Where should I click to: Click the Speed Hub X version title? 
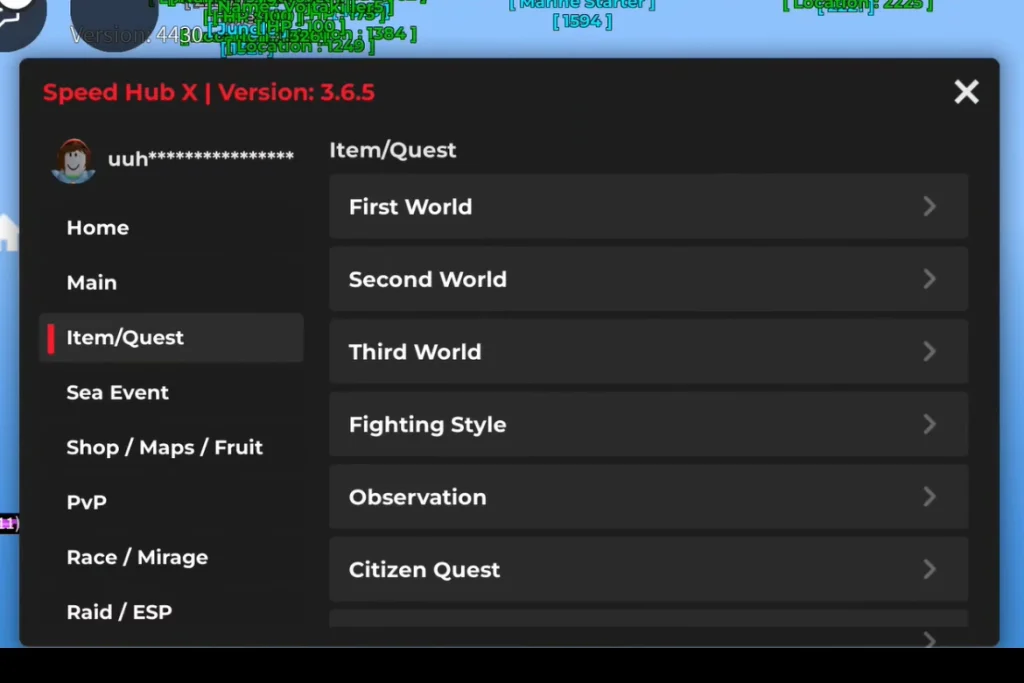pyautogui.click(x=209, y=92)
